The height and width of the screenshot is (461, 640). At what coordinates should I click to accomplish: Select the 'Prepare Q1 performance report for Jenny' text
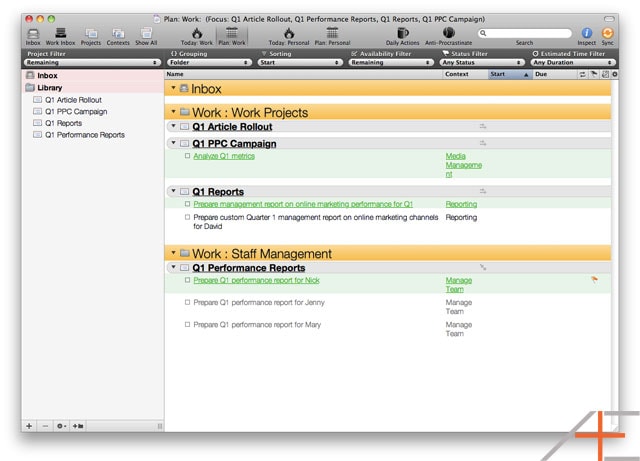[259, 303]
